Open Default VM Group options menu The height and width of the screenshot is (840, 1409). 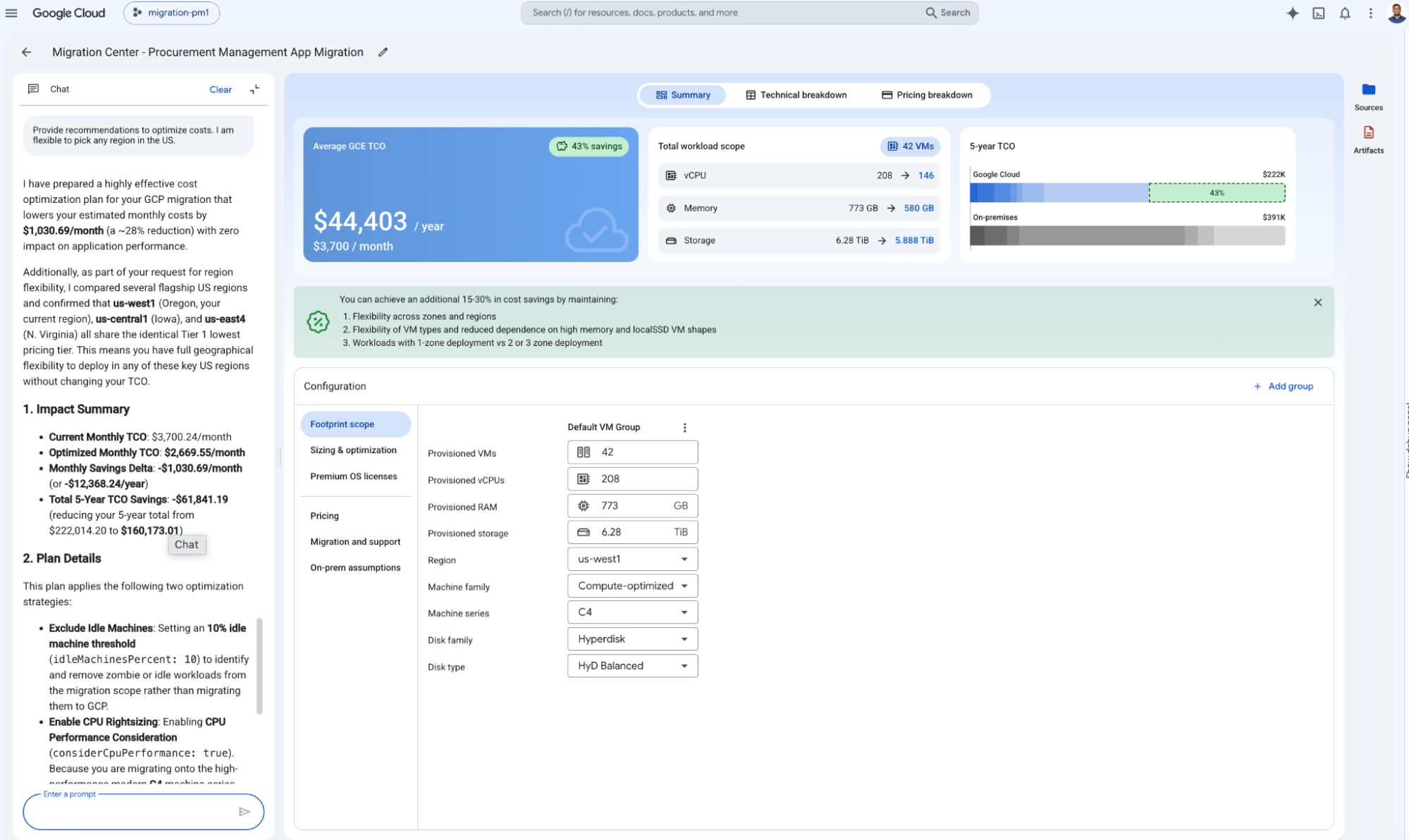click(x=684, y=427)
